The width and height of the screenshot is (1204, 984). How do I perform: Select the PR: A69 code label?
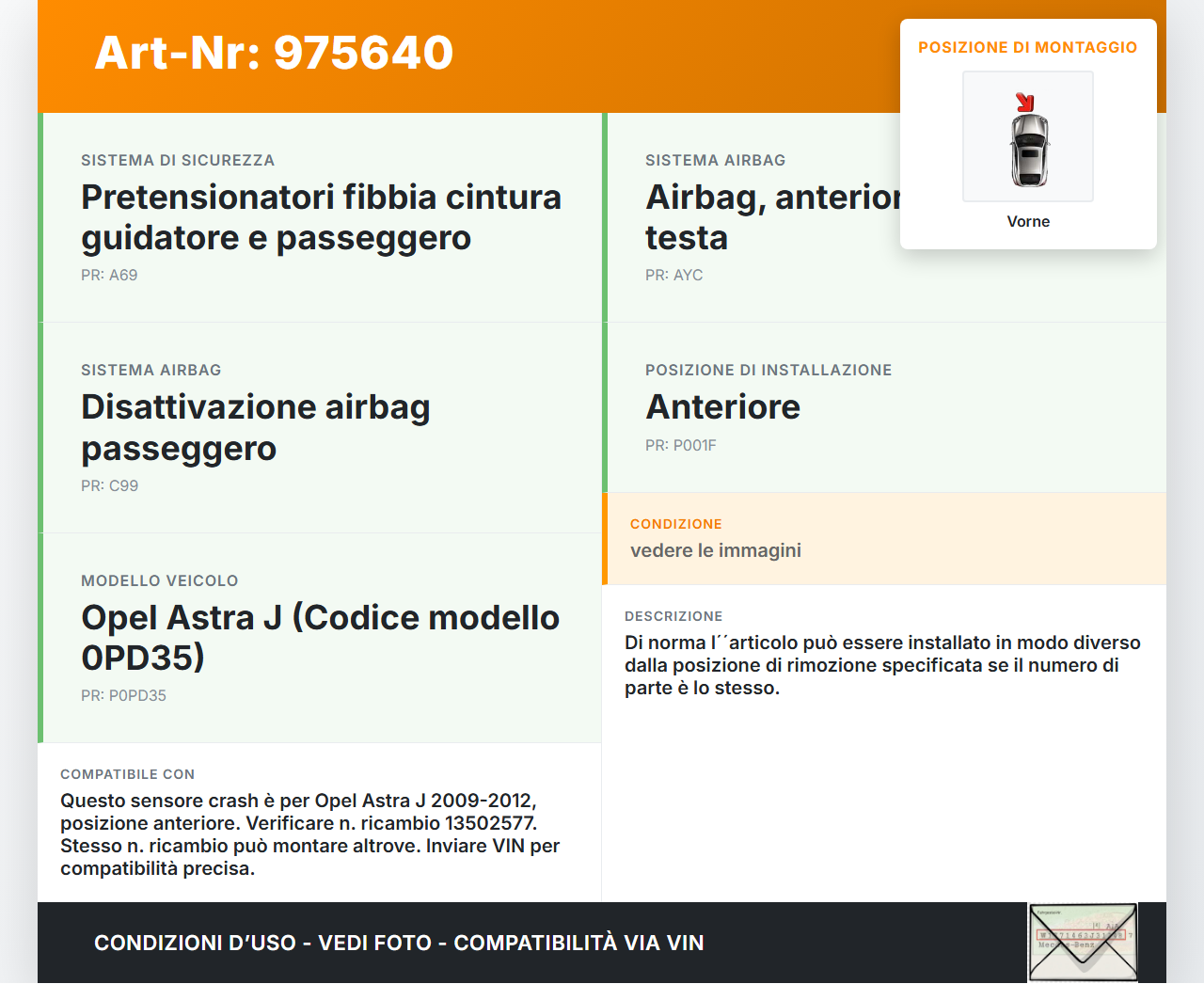pos(109,276)
